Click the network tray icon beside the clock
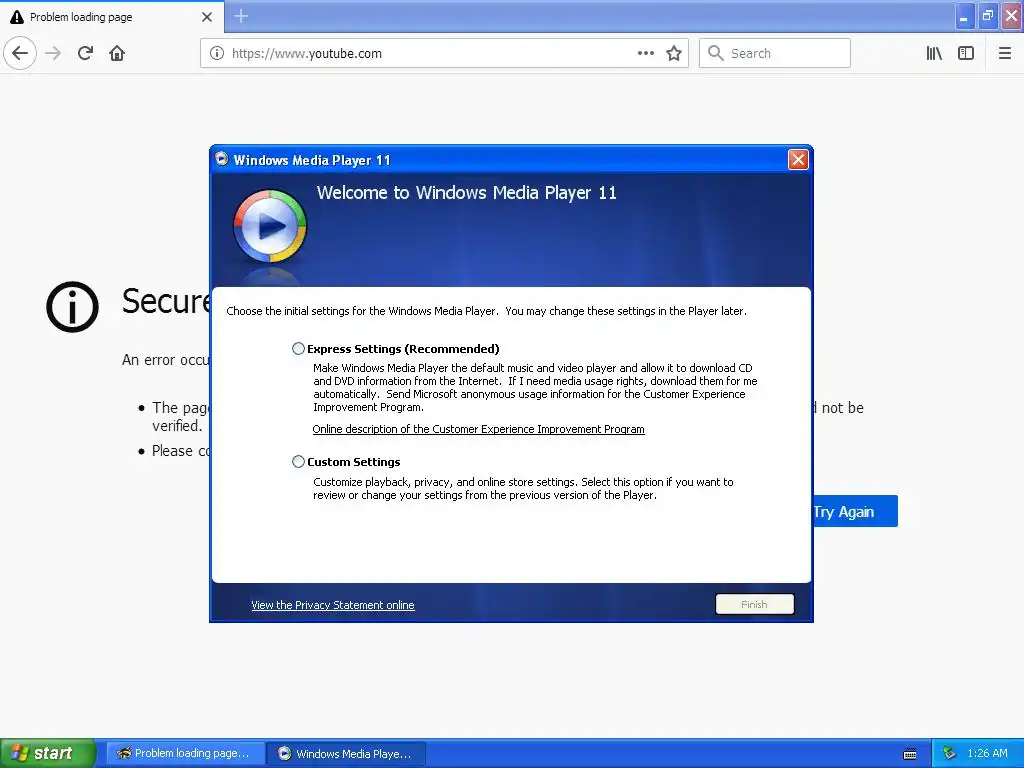 (949, 753)
